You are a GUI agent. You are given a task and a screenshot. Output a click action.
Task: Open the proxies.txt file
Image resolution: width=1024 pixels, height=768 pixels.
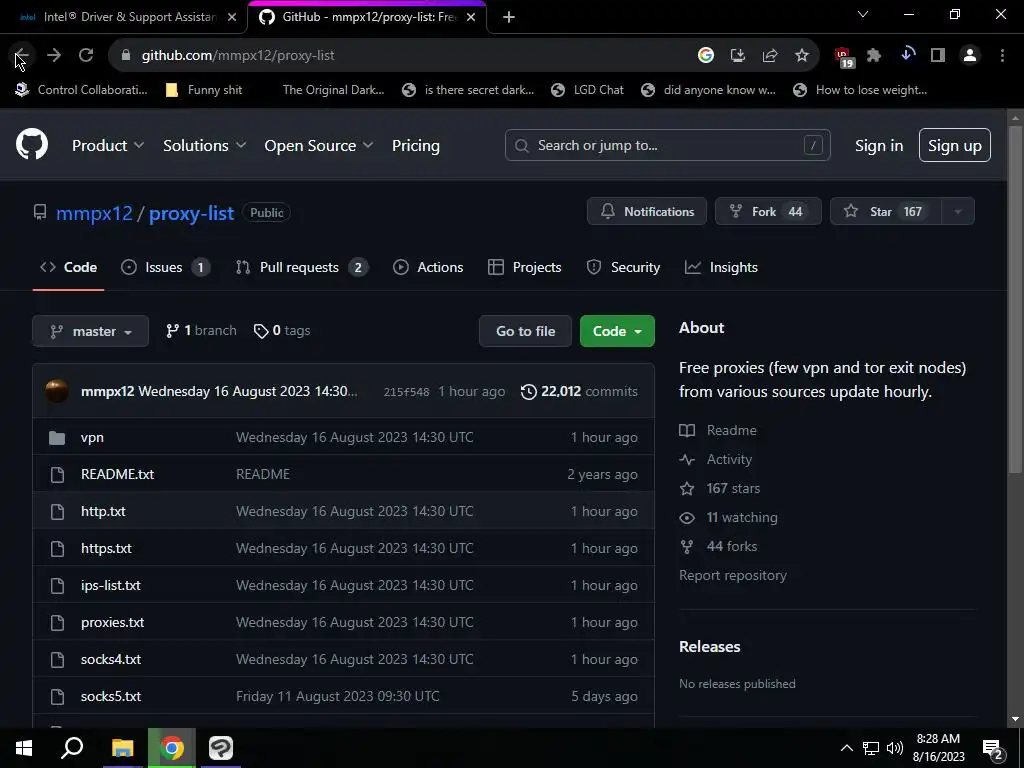click(112, 622)
